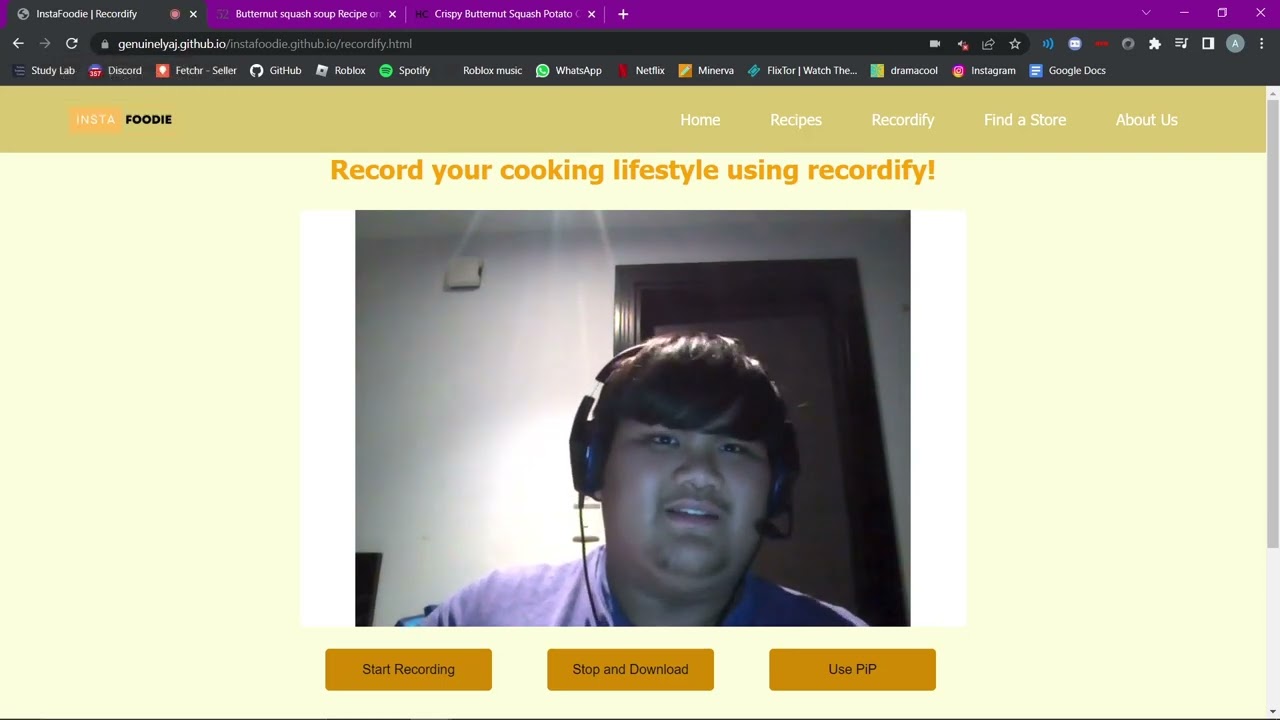
Task: Click the muted sound blocked icon in address bar
Action: pyautogui.click(x=962, y=44)
